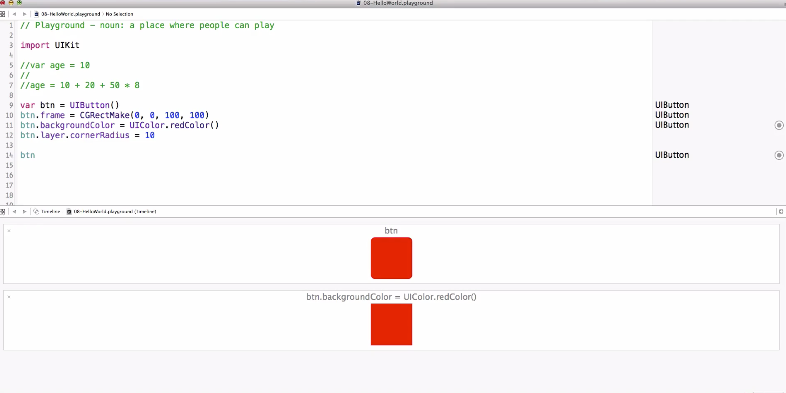Click Value History circle for backgroundColor line
Screen dimensions: 786x393
[x=778, y=125]
